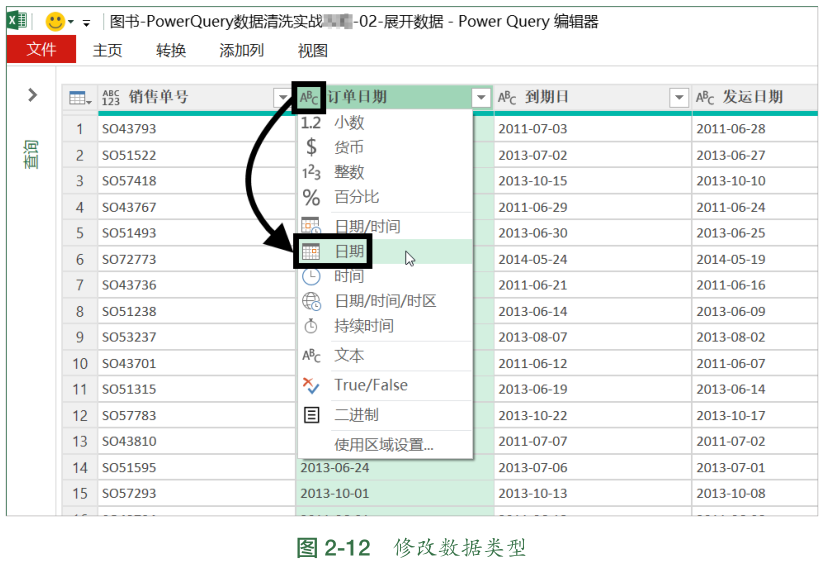Click the stopwatch duration icon

(311, 326)
